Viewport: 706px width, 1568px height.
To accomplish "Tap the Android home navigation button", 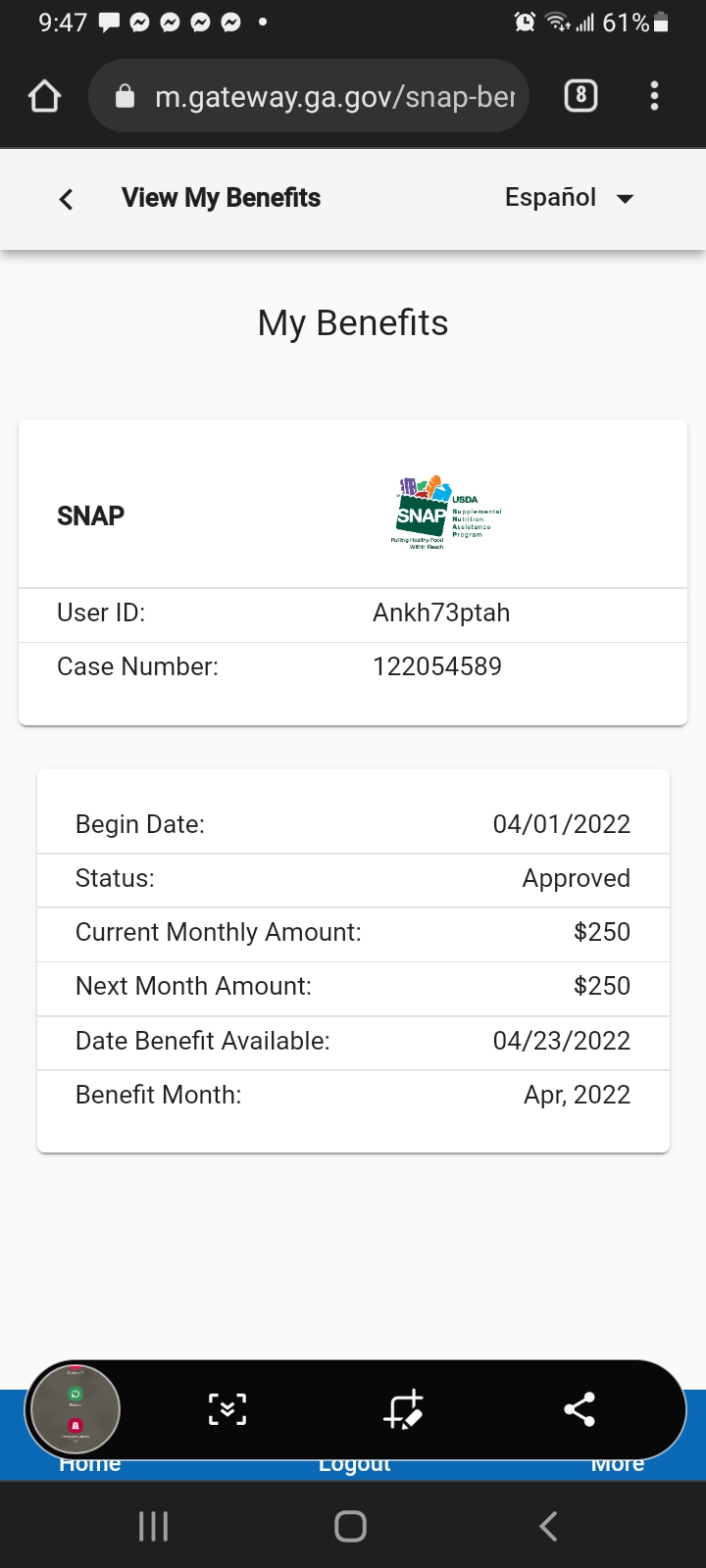I will click(x=350, y=1526).
